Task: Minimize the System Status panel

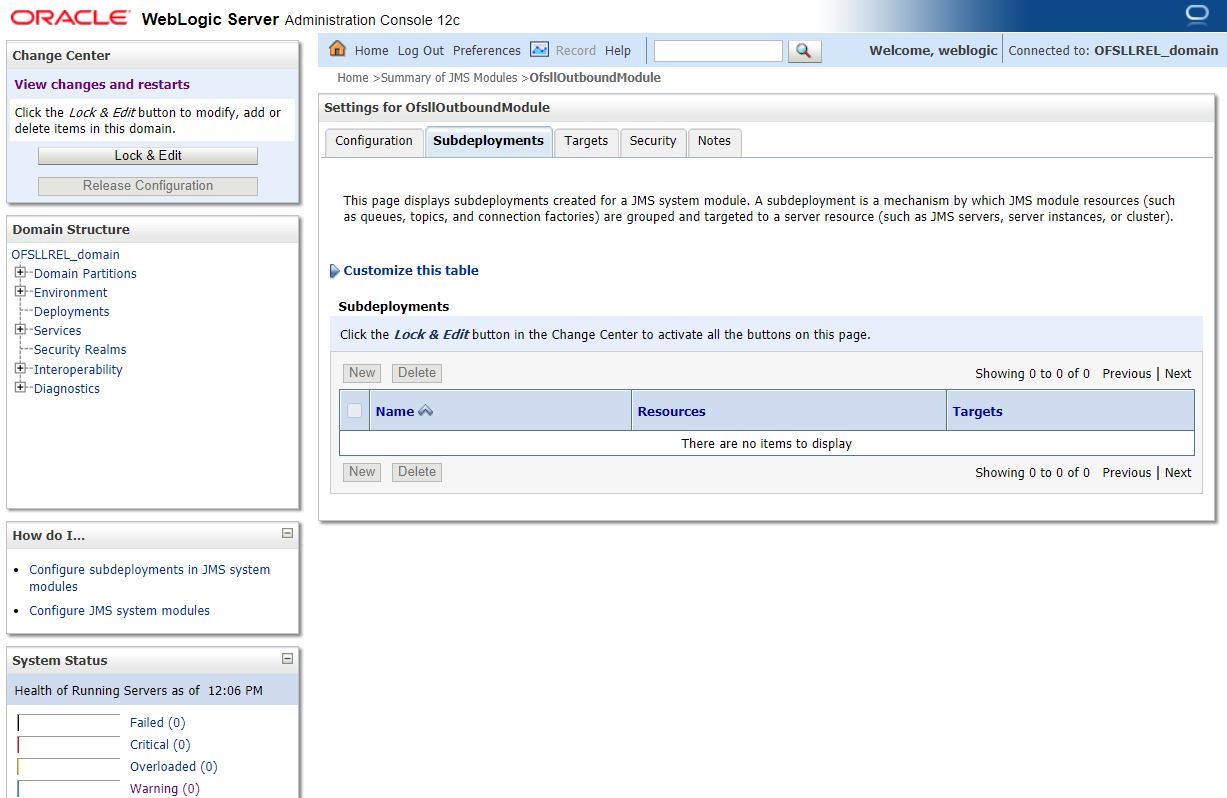Action: click(287, 659)
